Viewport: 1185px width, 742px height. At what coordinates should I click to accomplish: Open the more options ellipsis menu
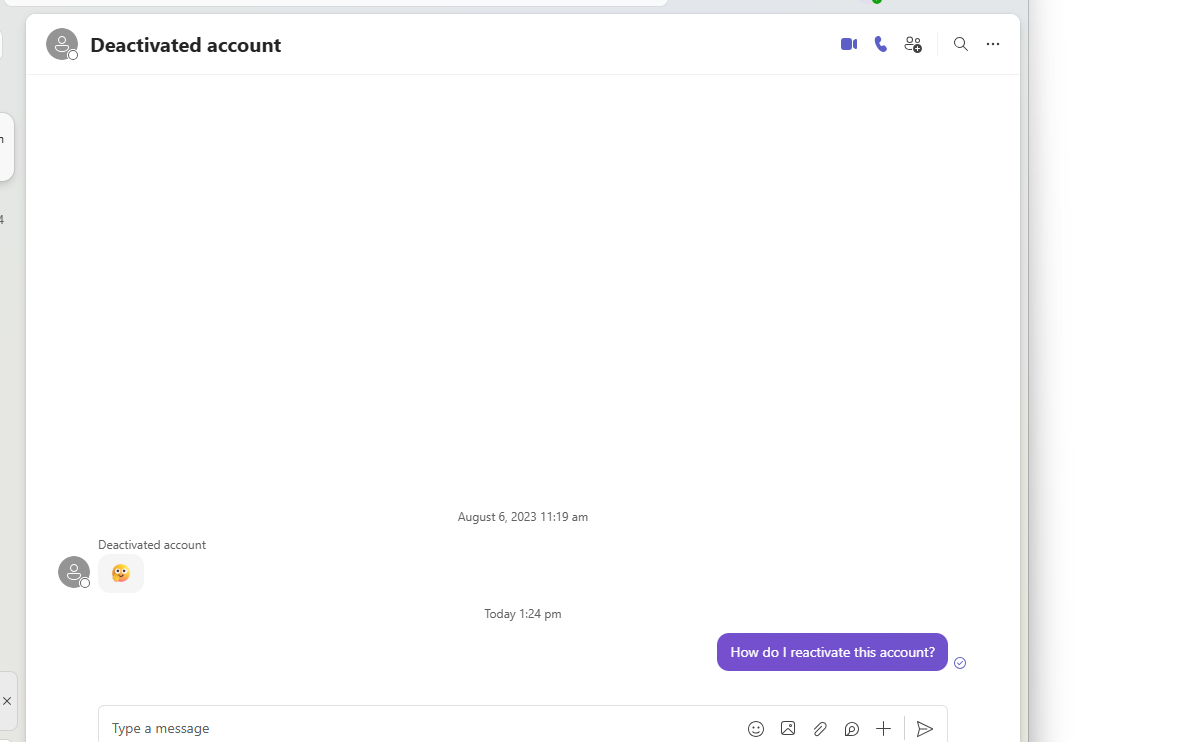(x=993, y=45)
